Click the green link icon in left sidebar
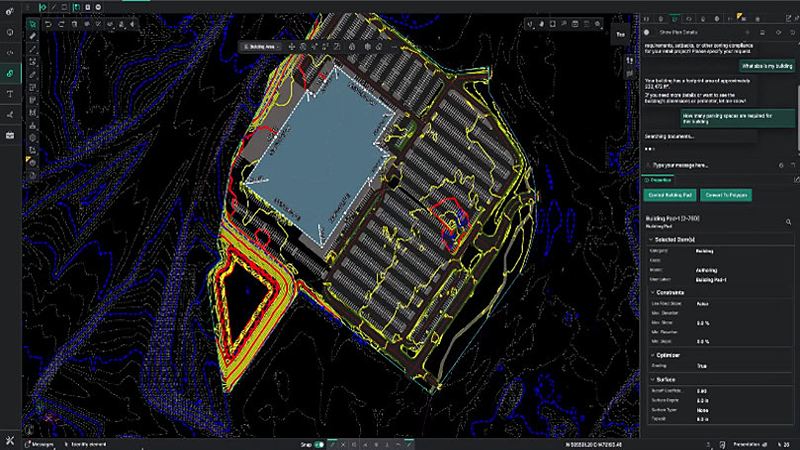Screen dimensions: 800x450 (10, 73)
